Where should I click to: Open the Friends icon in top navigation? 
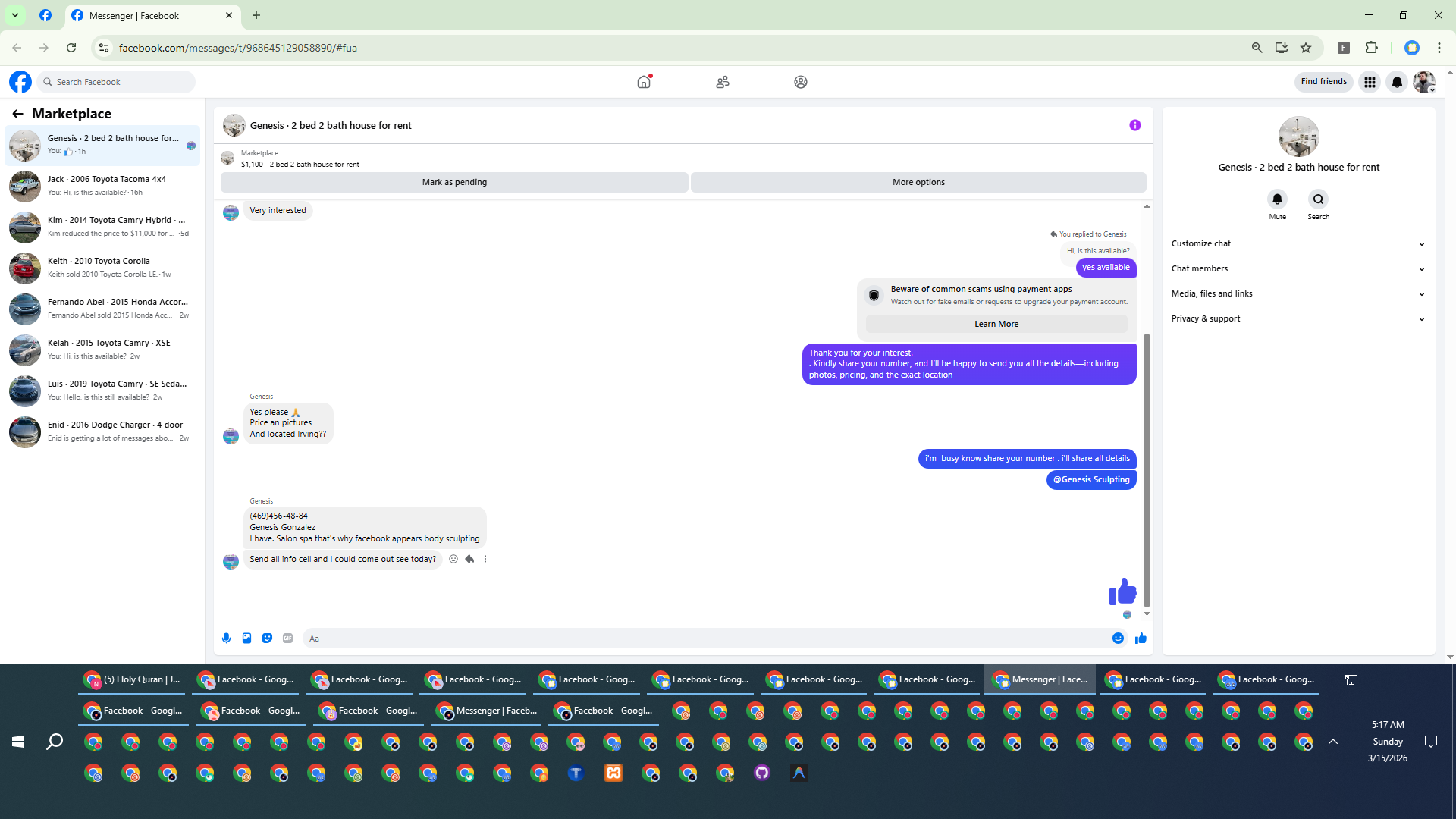pos(723,82)
